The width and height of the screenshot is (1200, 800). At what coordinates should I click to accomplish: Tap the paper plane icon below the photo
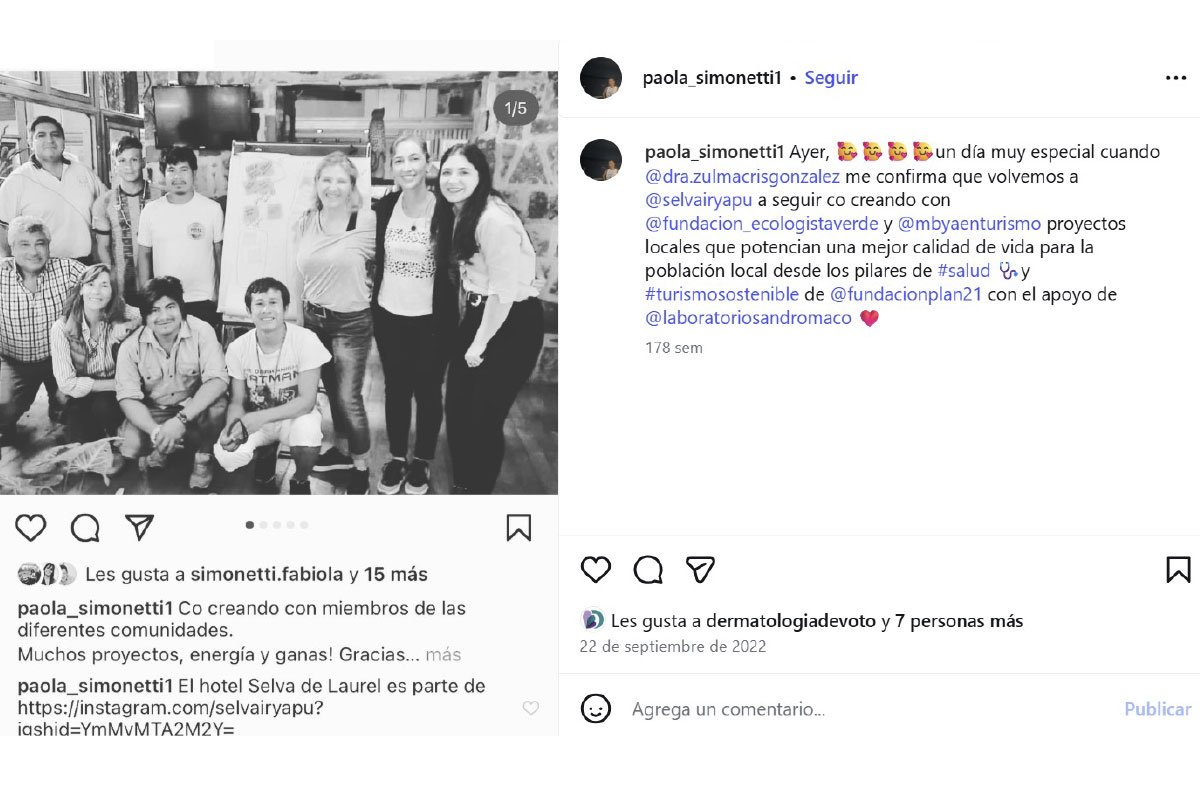pos(139,528)
